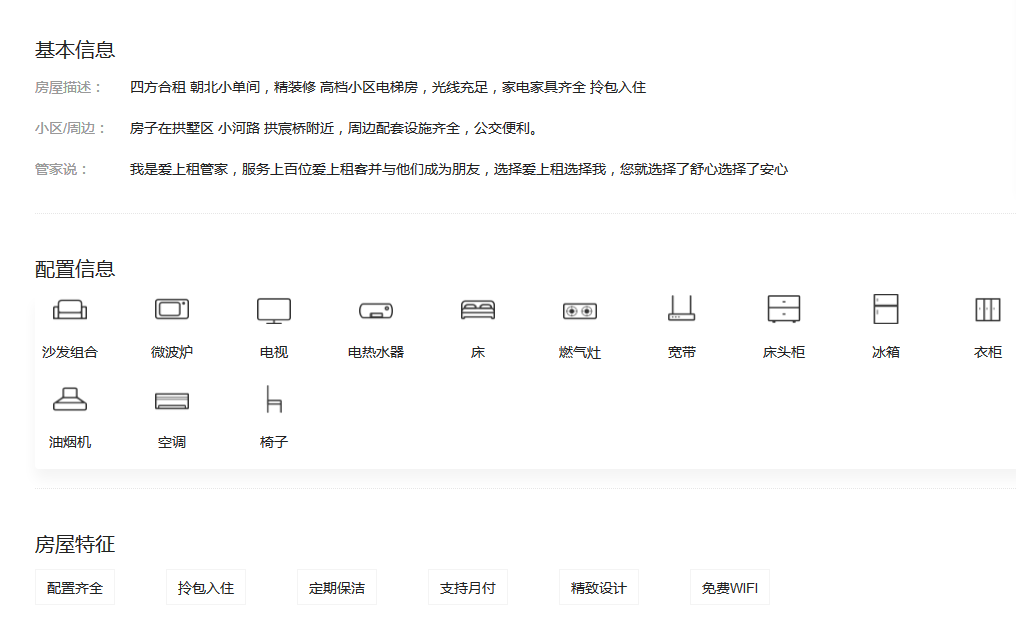Click the chair (椅子) icon
Image resolution: width=1016 pixels, height=640 pixels.
[x=274, y=400]
